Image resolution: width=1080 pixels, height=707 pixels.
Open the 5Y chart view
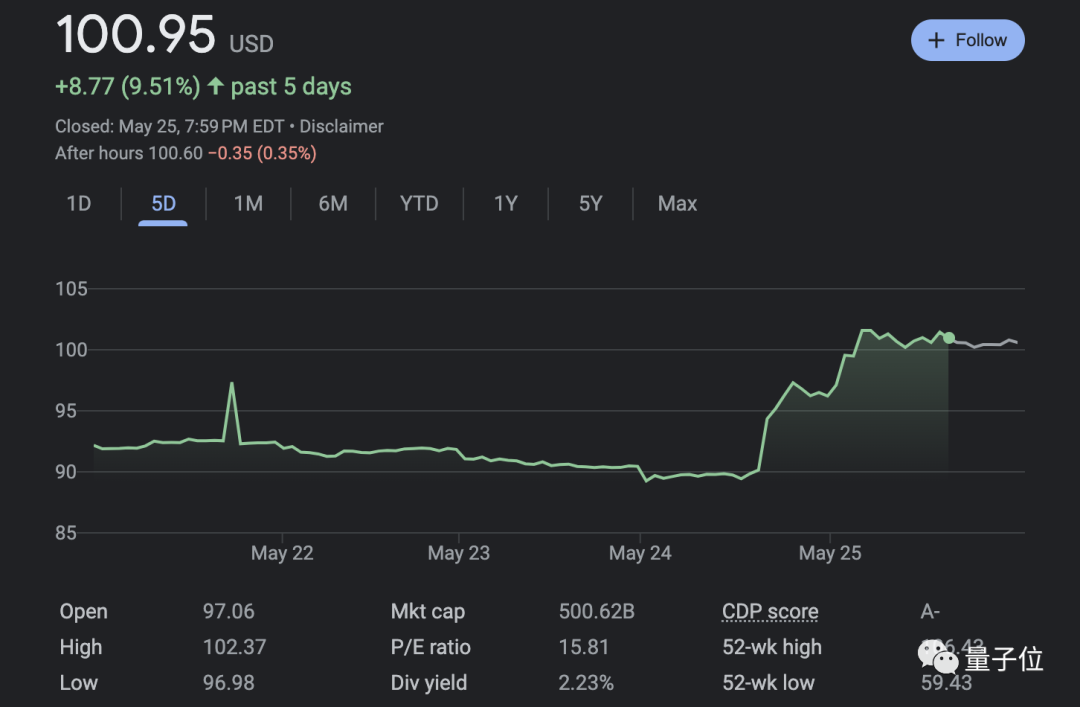[590, 204]
